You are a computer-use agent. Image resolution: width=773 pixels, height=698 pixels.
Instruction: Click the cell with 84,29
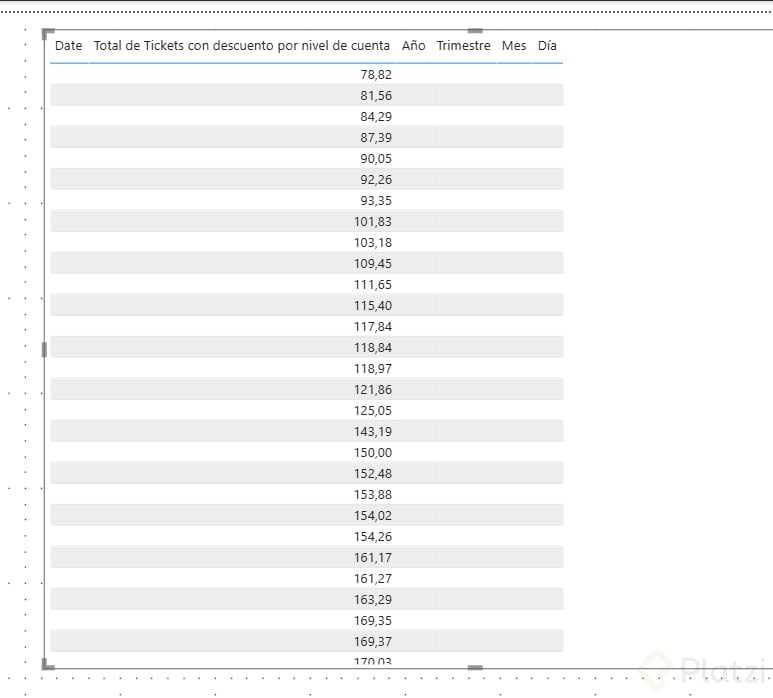[x=376, y=117]
